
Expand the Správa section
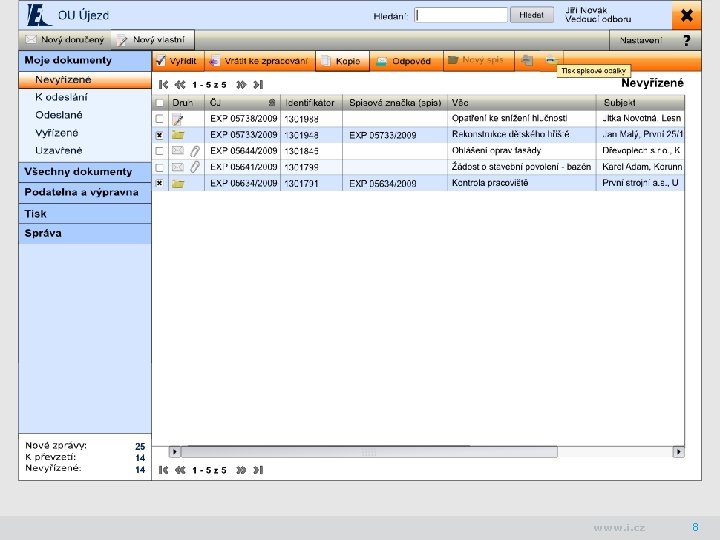(x=85, y=233)
